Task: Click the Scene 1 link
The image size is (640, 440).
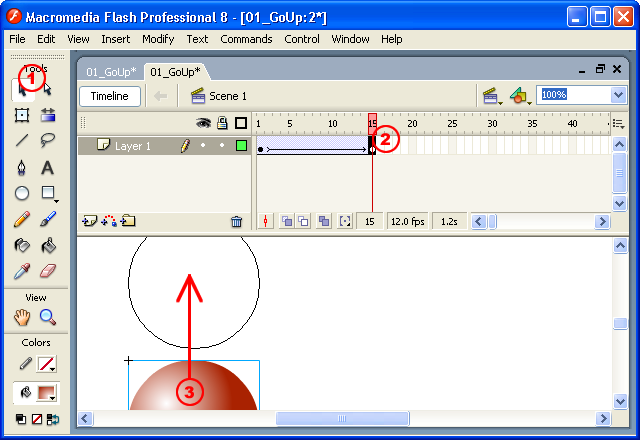Action: (227, 96)
